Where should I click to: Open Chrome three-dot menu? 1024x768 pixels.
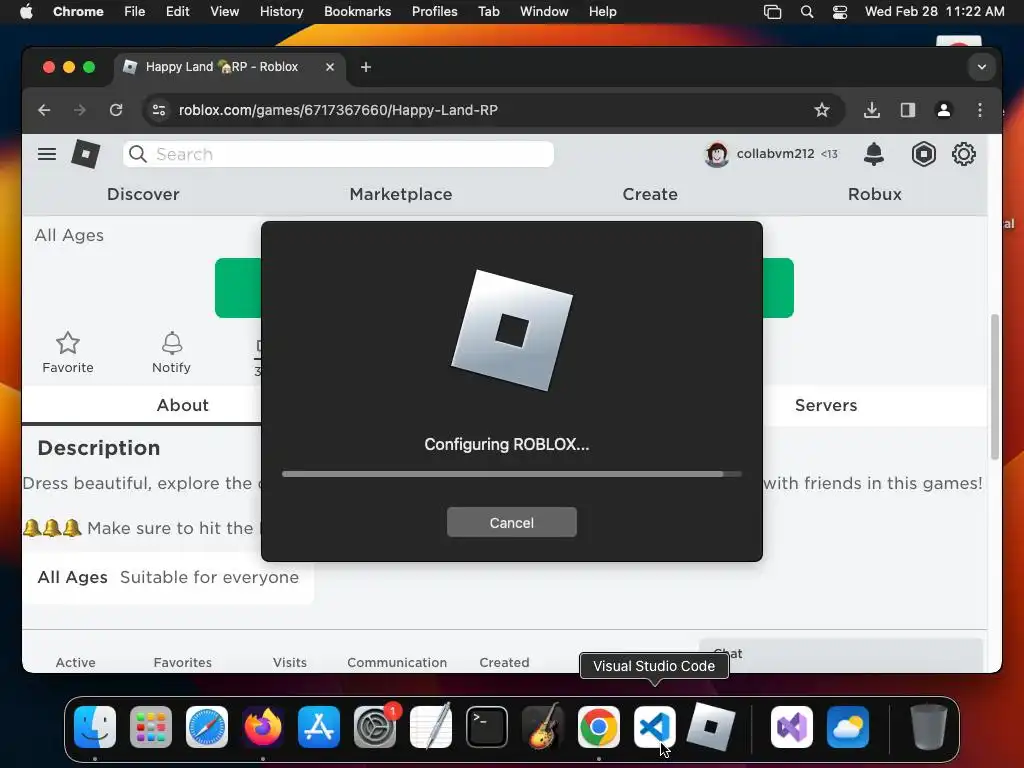(980, 110)
